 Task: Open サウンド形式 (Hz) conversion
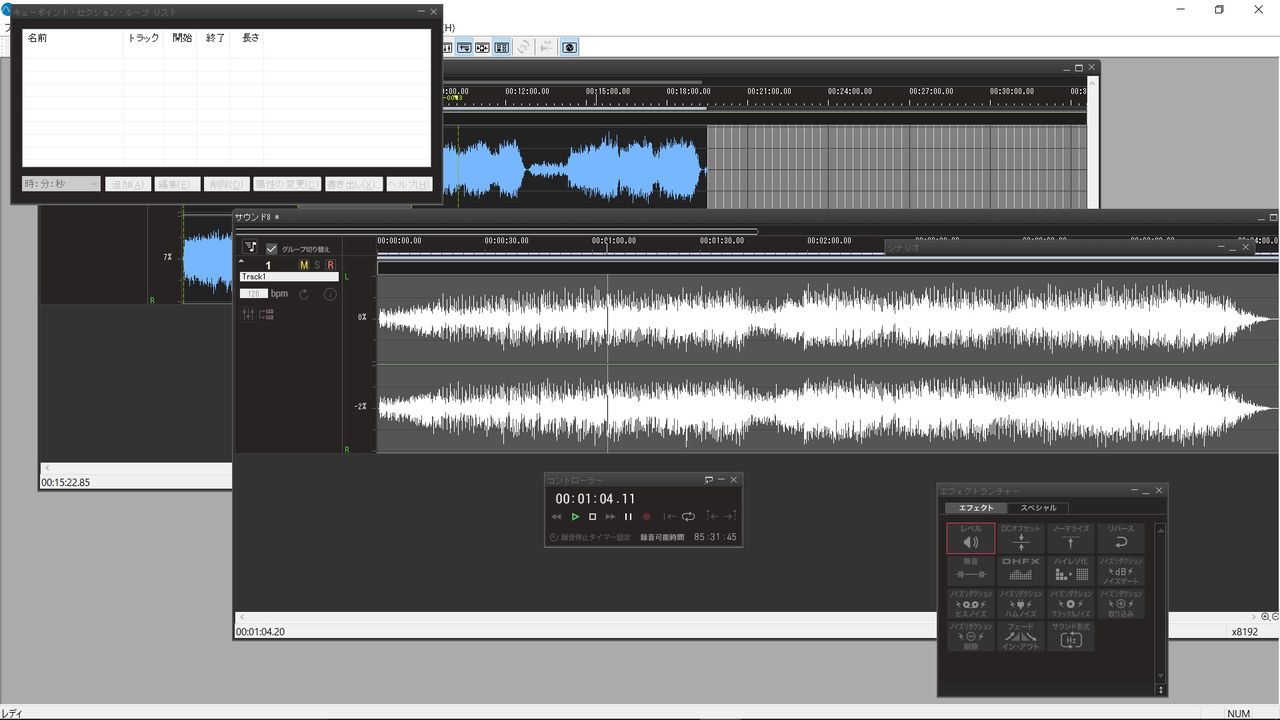1070,636
